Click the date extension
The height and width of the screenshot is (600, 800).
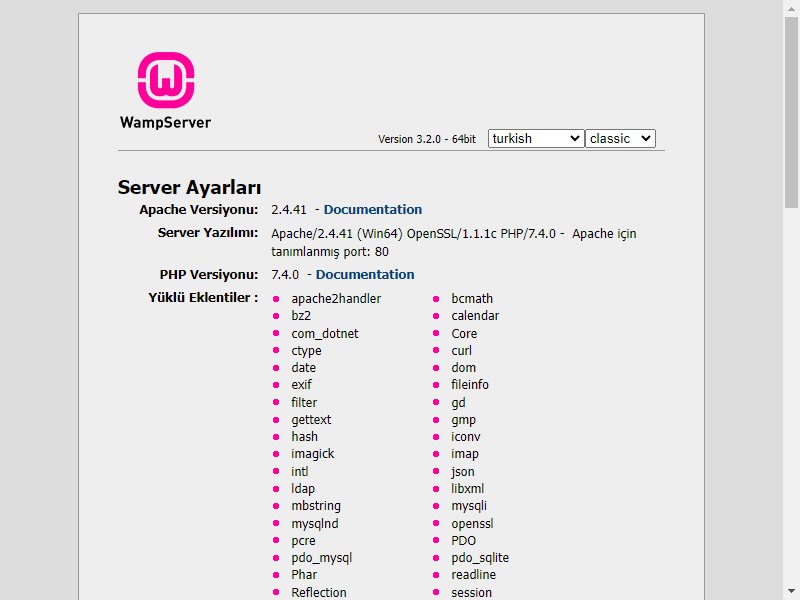304,368
